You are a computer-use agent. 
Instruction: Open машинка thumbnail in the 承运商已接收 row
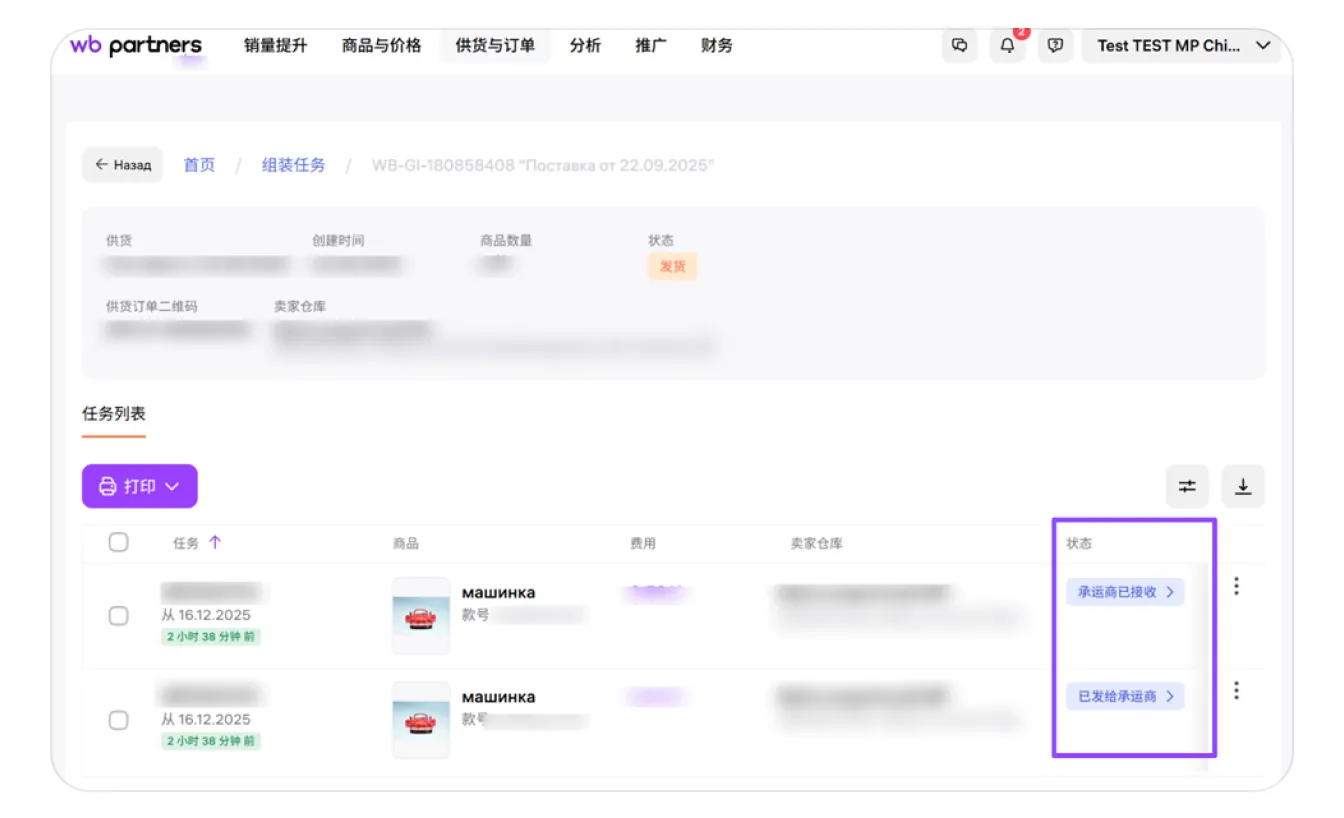click(421, 616)
